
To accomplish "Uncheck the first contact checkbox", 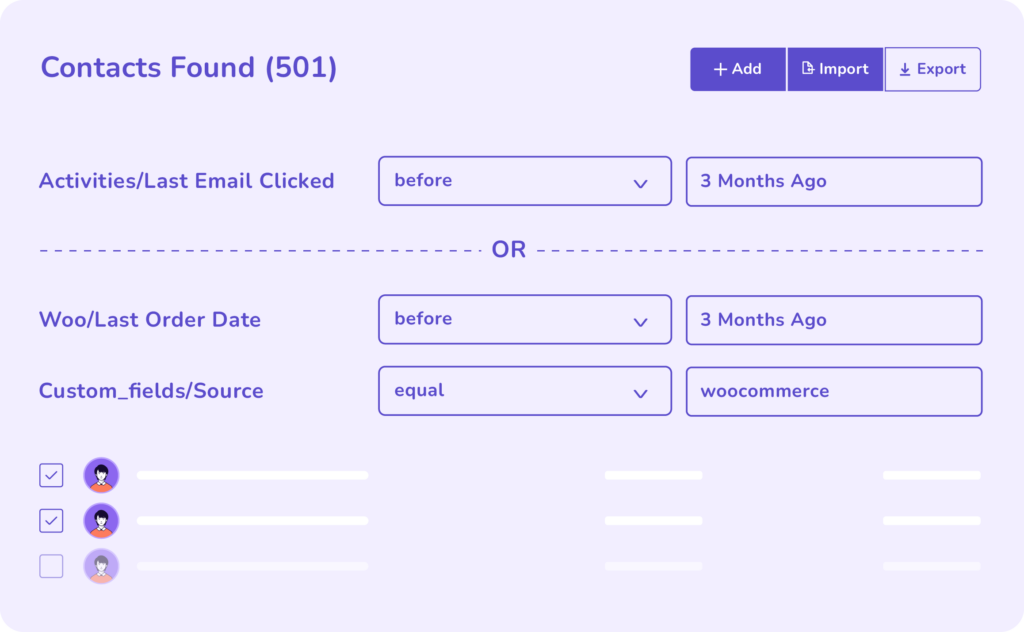I will point(51,475).
